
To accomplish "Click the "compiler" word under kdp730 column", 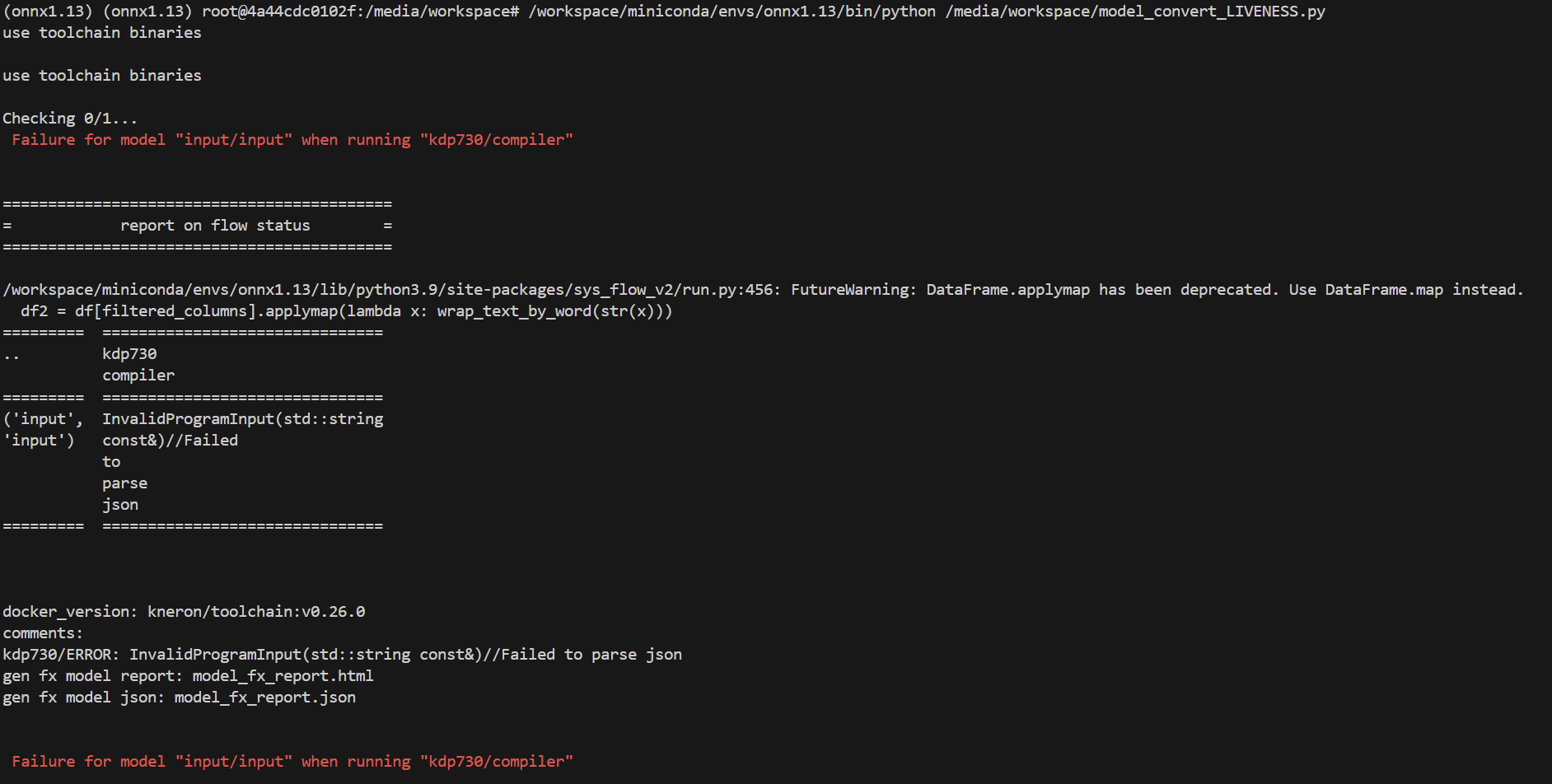I will (138, 376).
